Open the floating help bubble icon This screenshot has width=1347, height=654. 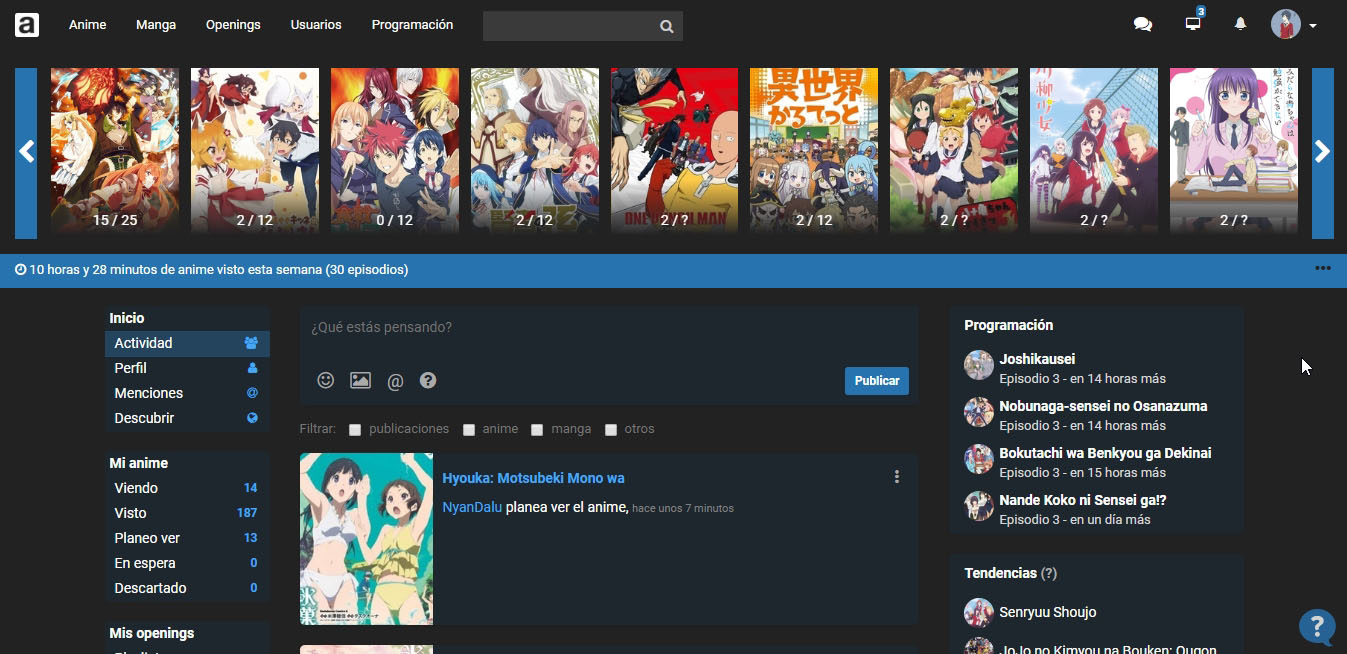pos(1317,626)
